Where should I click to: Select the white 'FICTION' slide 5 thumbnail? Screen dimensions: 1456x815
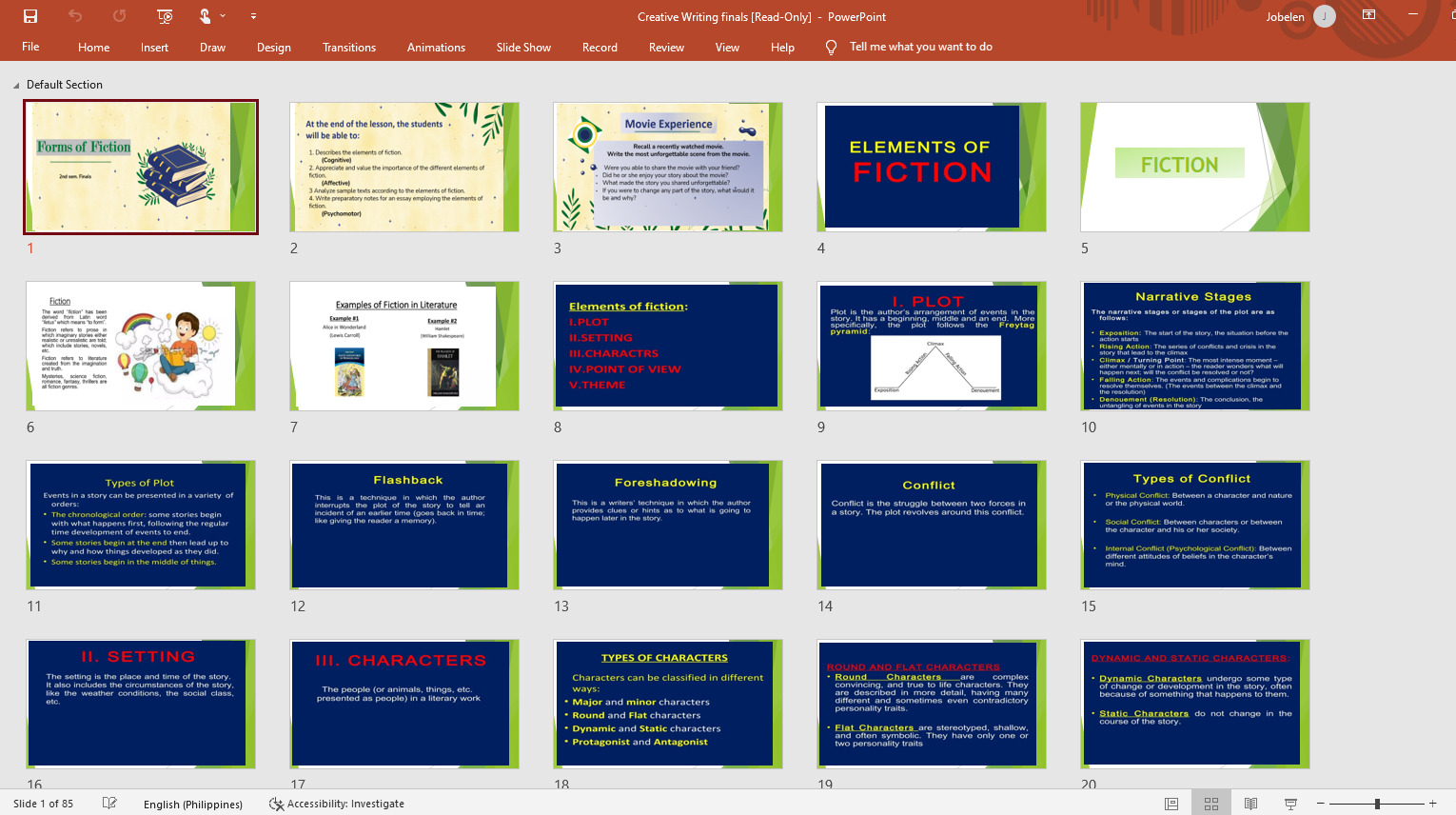click(x=1195, y=167)
